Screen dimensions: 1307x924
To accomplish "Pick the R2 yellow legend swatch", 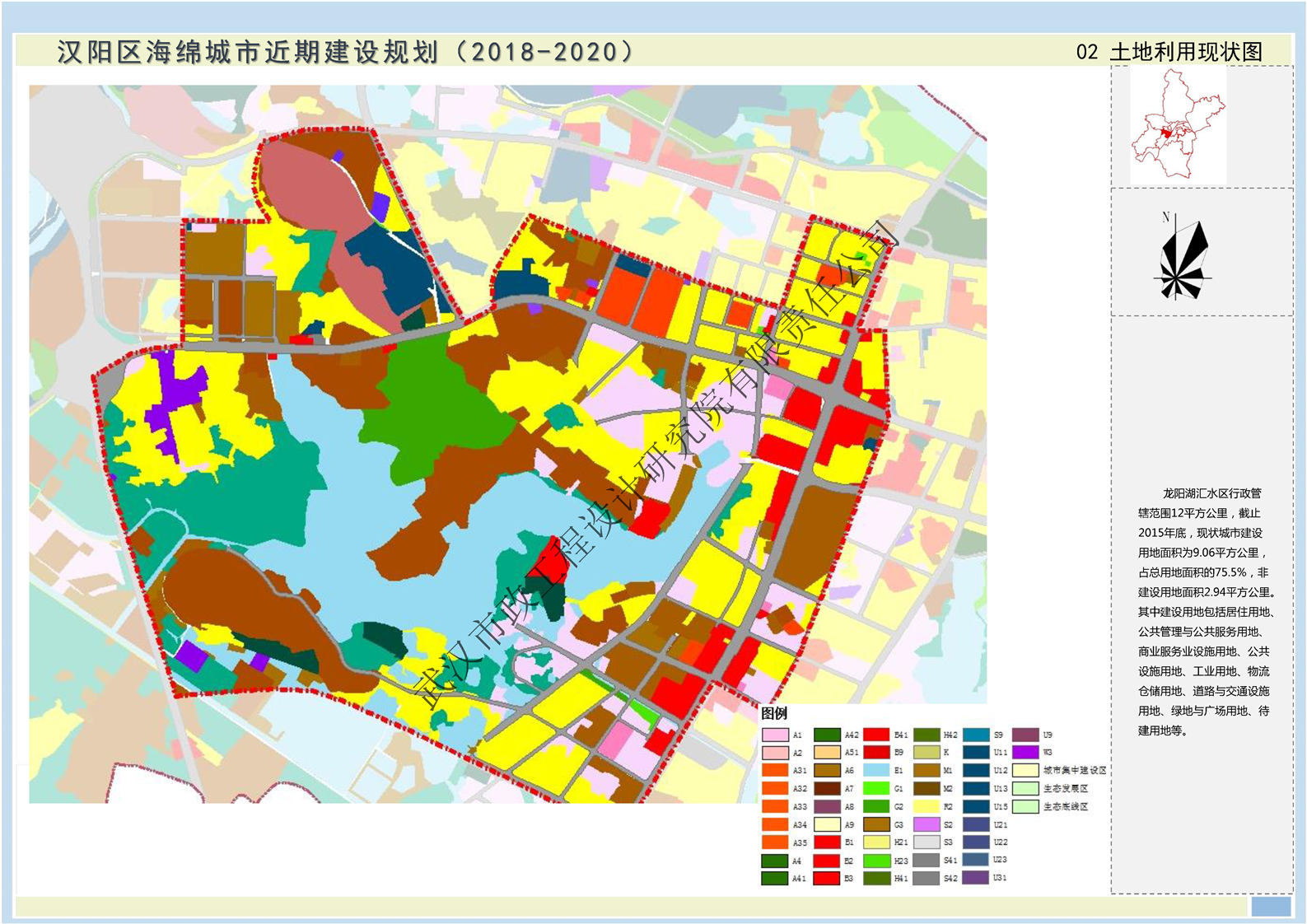I will pyautogui.click(x=927, y=806).
